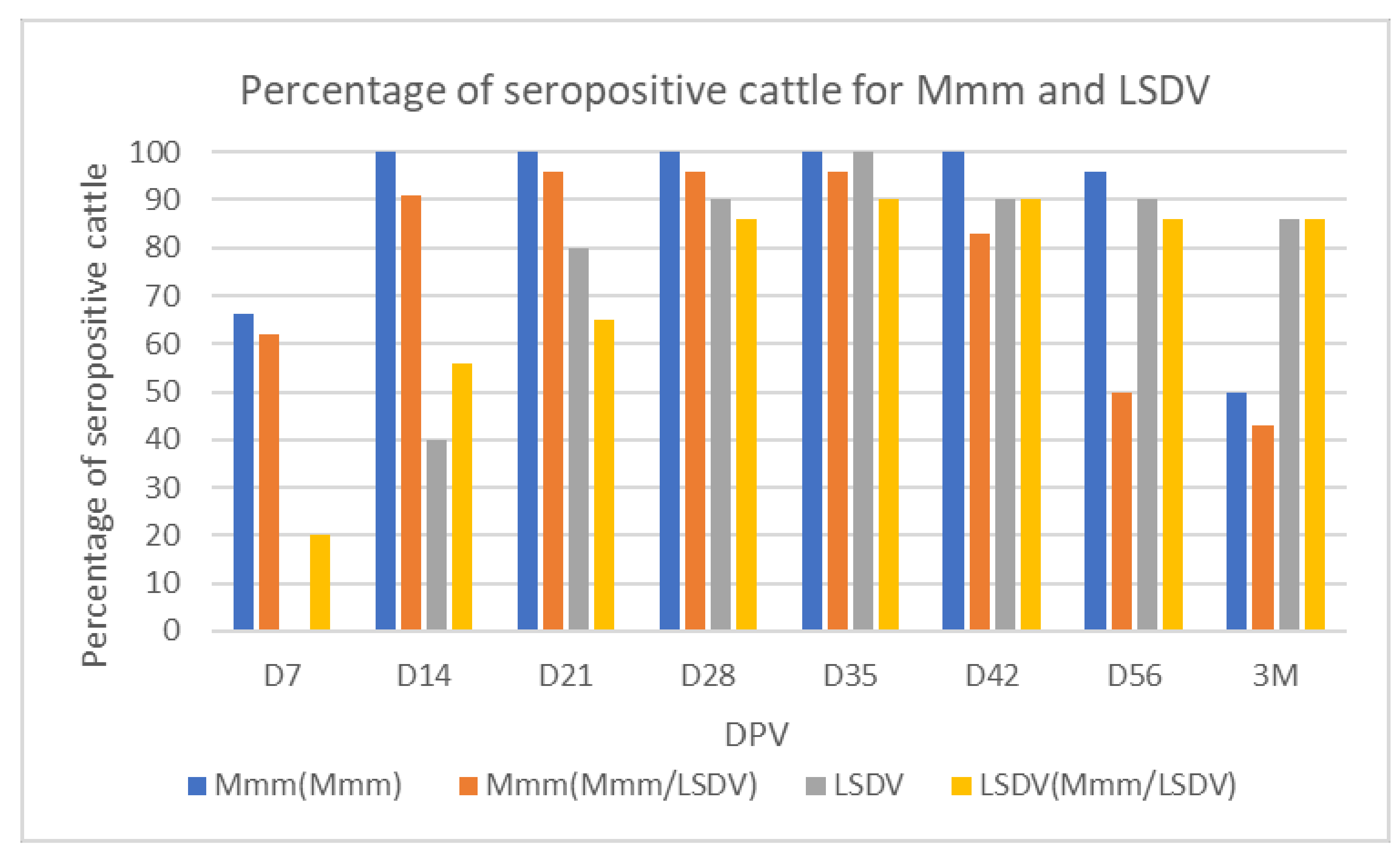The image size is (1400, 859).
Task: Select the blue bar at 3M
Action: (x=1237, y=511)
